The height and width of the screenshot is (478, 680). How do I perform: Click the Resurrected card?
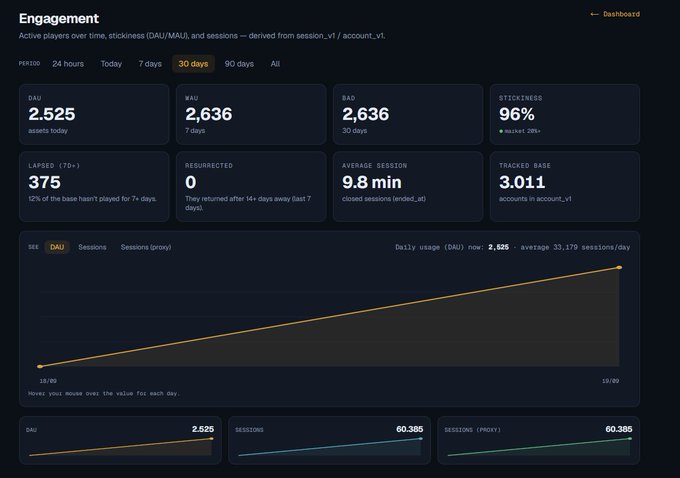(x=251, y=187)
